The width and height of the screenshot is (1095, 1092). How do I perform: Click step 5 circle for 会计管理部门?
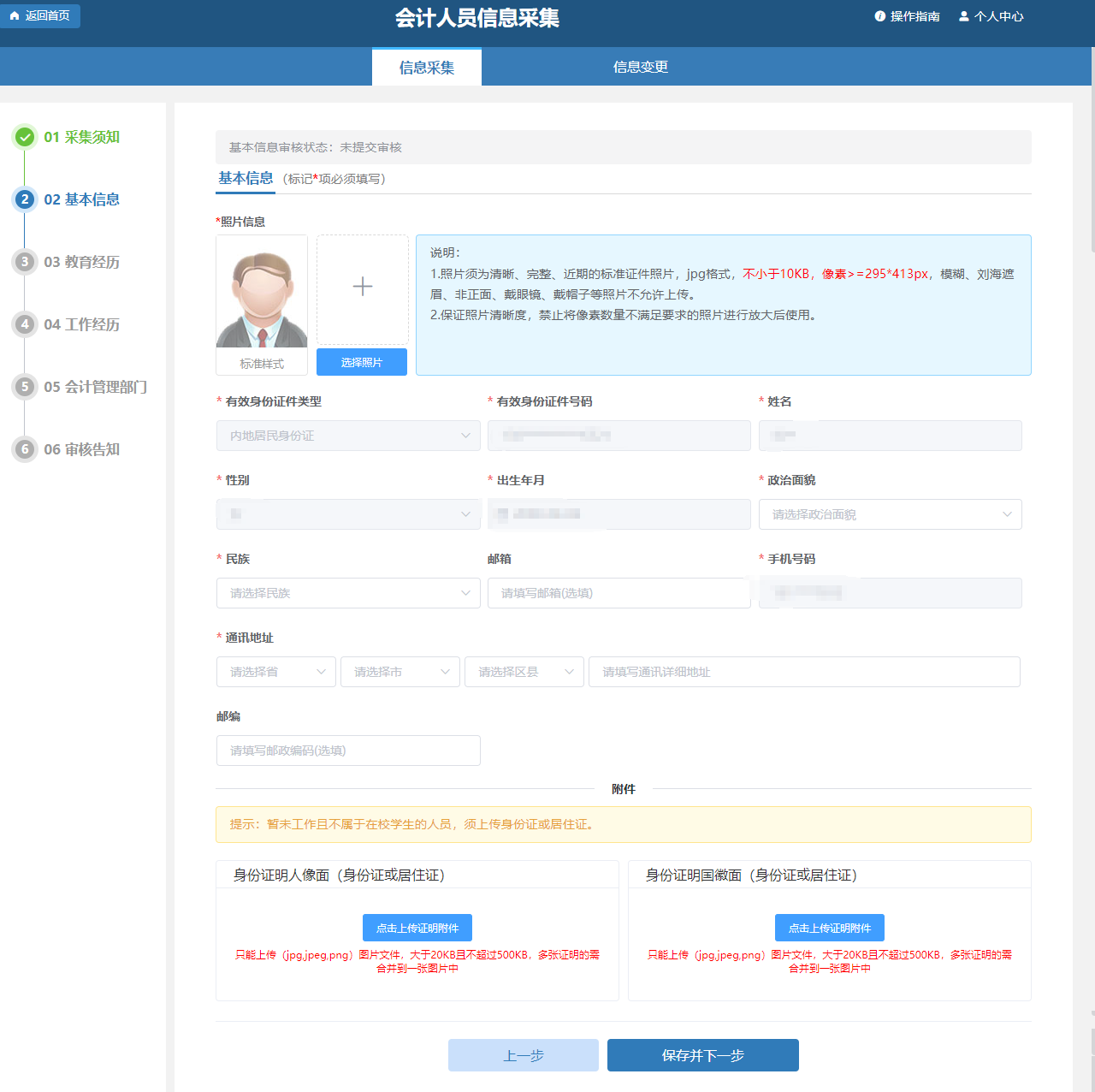[25, 387]
